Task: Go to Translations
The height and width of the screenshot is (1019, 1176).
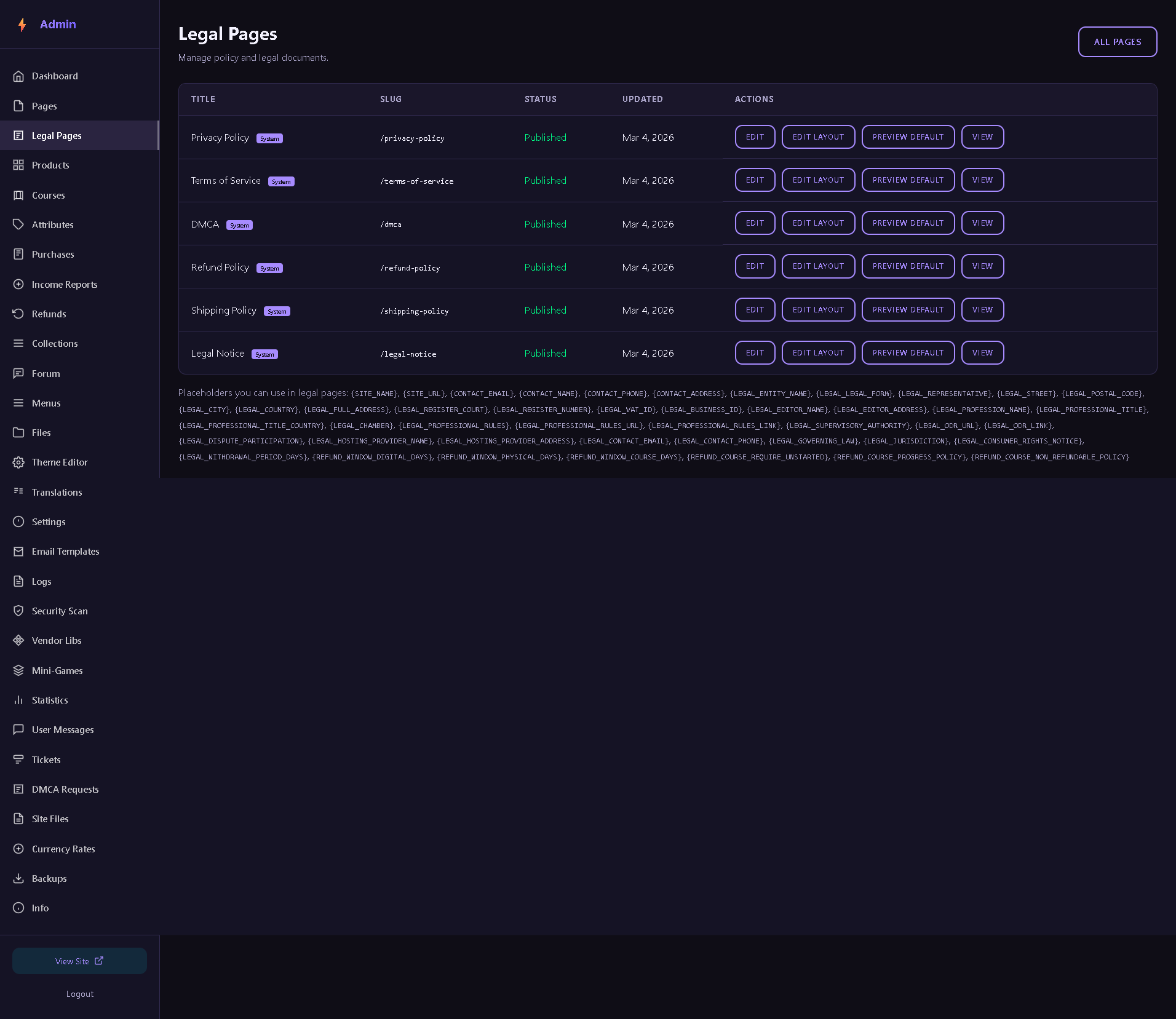Action: [79, 492]
